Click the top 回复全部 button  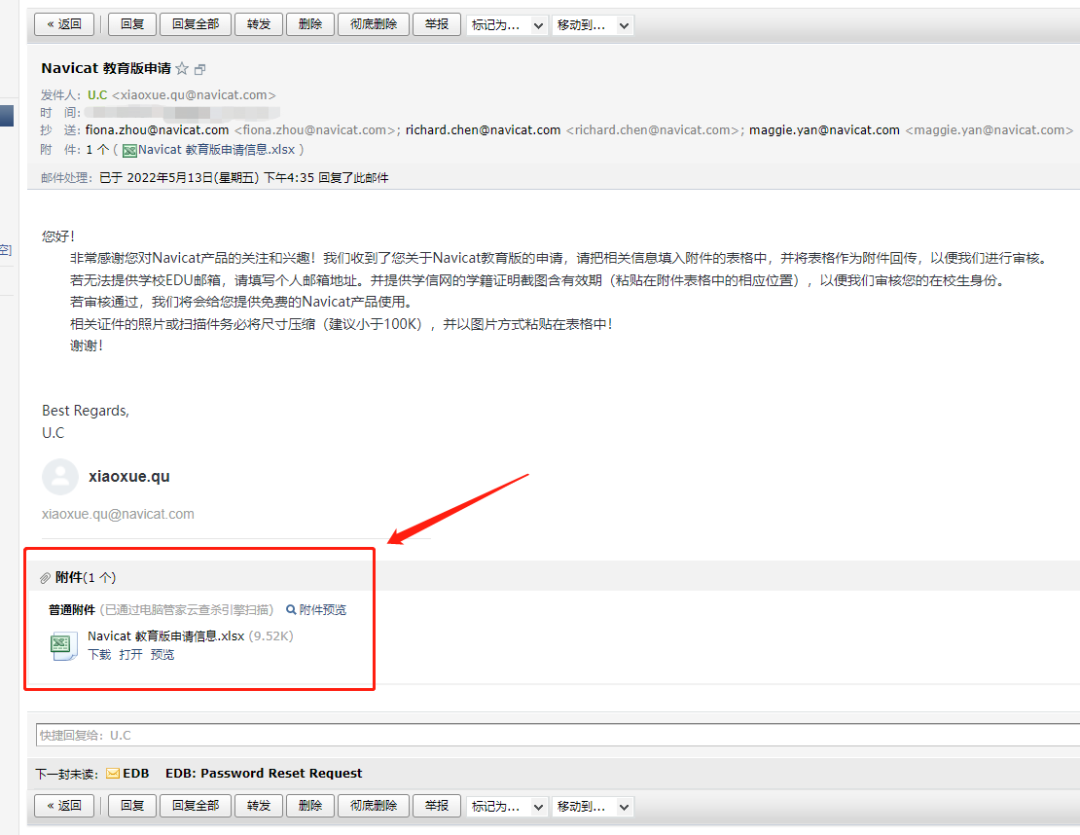coord(196,24)
